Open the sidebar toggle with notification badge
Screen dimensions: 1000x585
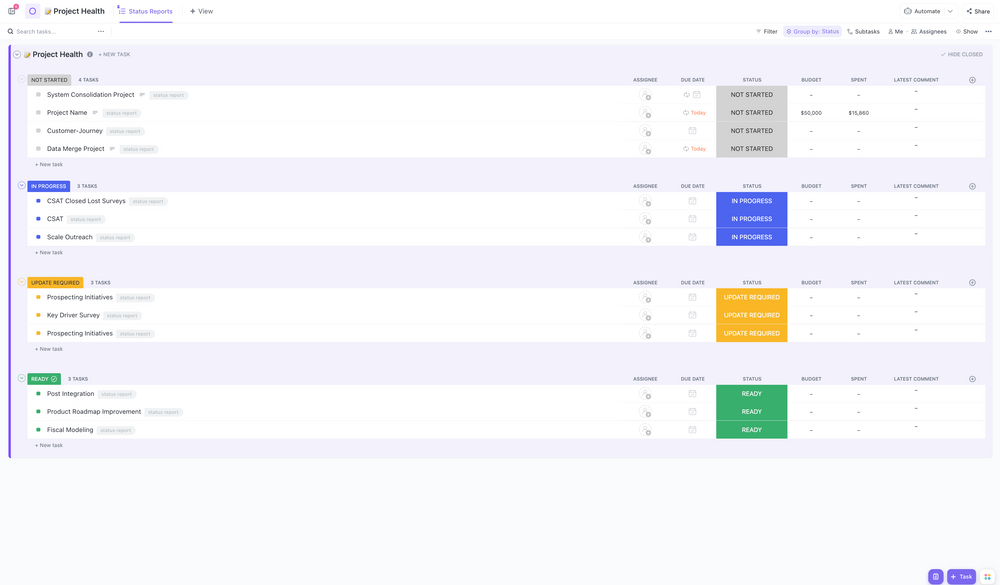(x=12, y=11)
